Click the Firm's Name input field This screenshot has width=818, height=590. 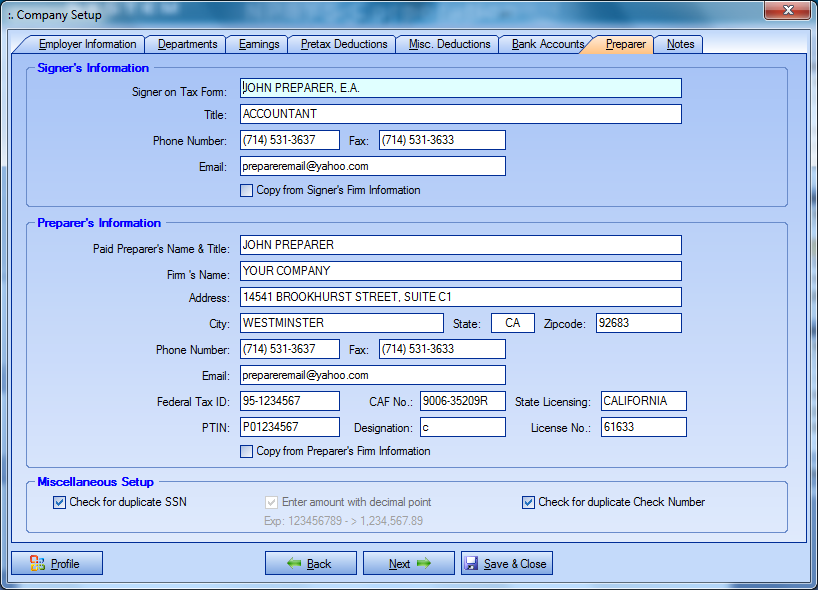(460, 271)
